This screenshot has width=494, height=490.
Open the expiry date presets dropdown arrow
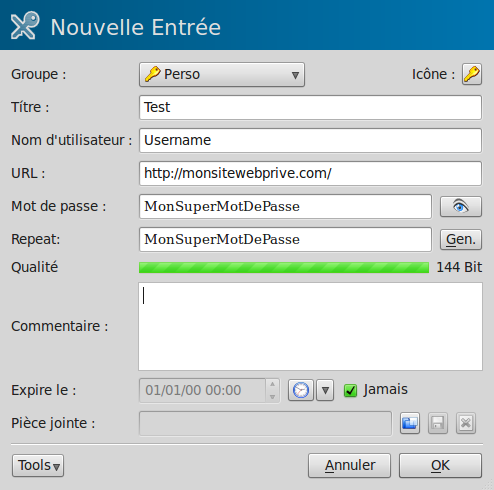(325, 390)
